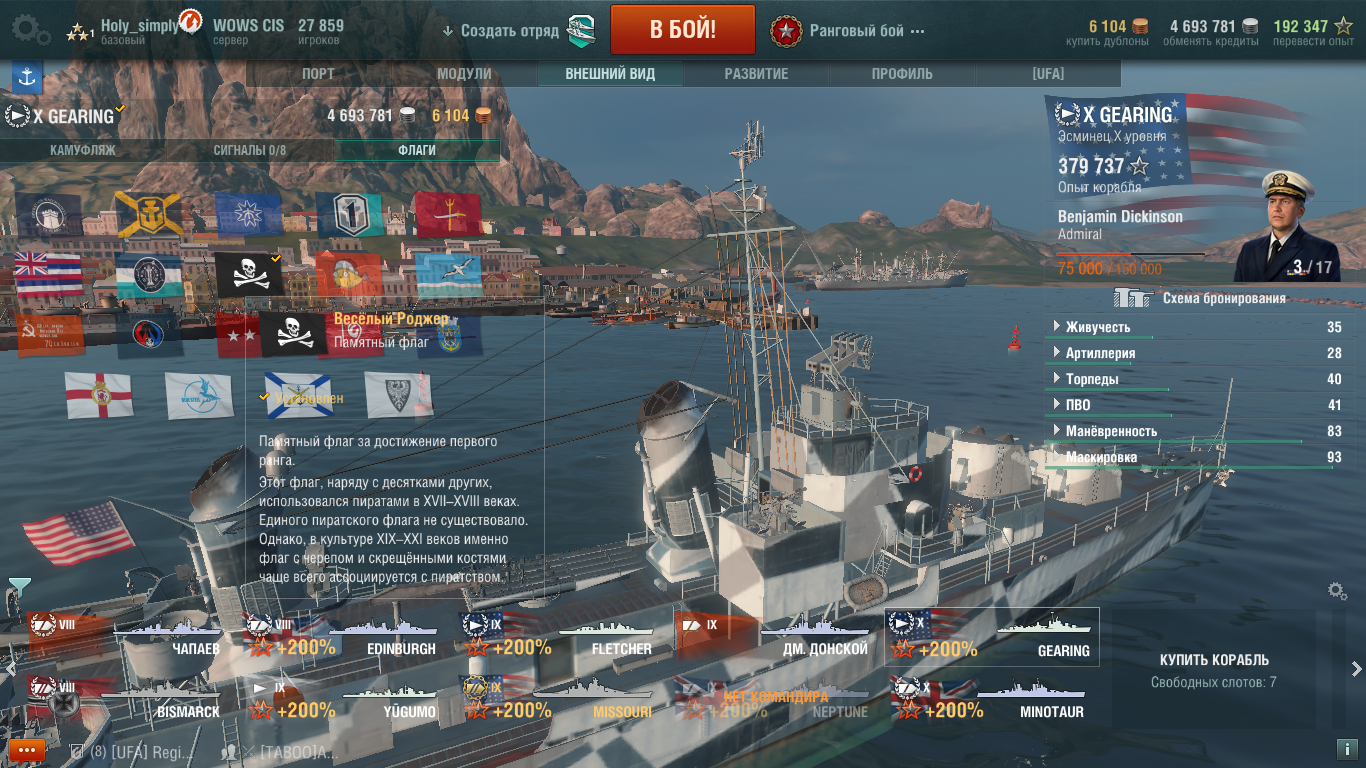Select the Hawaii Union Jack striped flag

(48, 275)
